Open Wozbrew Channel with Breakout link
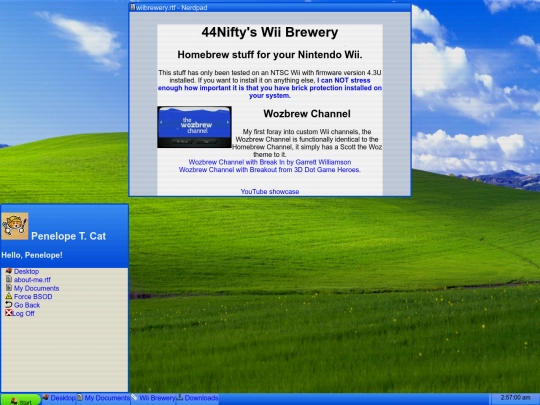This screenshot has height=405, width=540. [270, 169]
